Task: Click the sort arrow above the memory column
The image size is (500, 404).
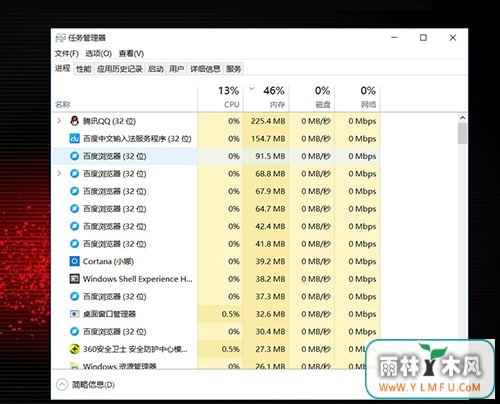Action: pos(252,89)
